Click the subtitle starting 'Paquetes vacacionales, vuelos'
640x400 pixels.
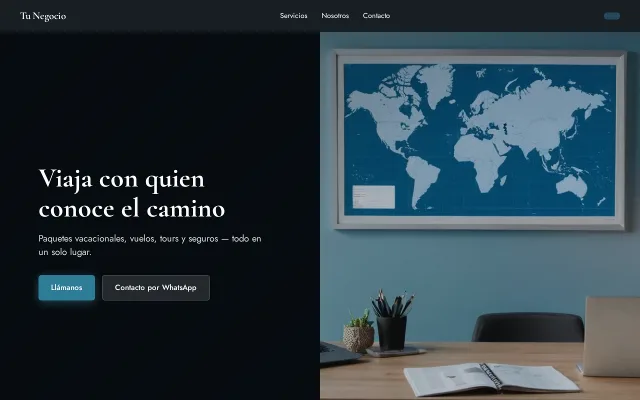point(150,245)
